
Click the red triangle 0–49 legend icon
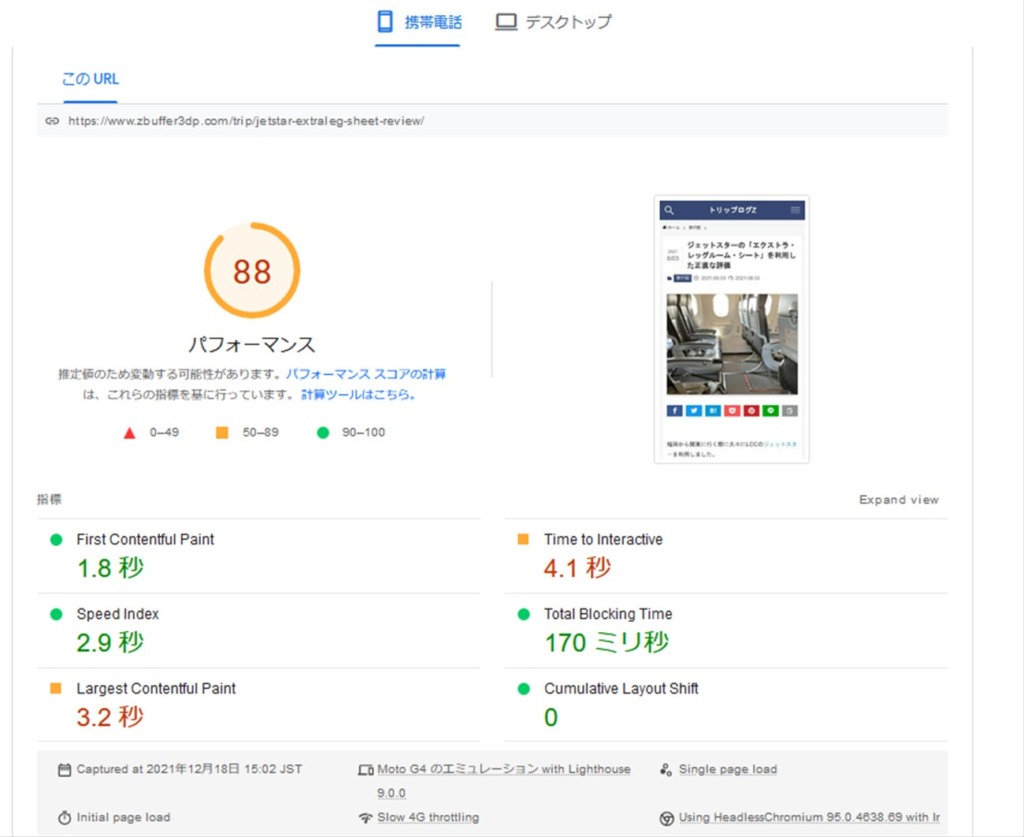(x=129, y=433)
